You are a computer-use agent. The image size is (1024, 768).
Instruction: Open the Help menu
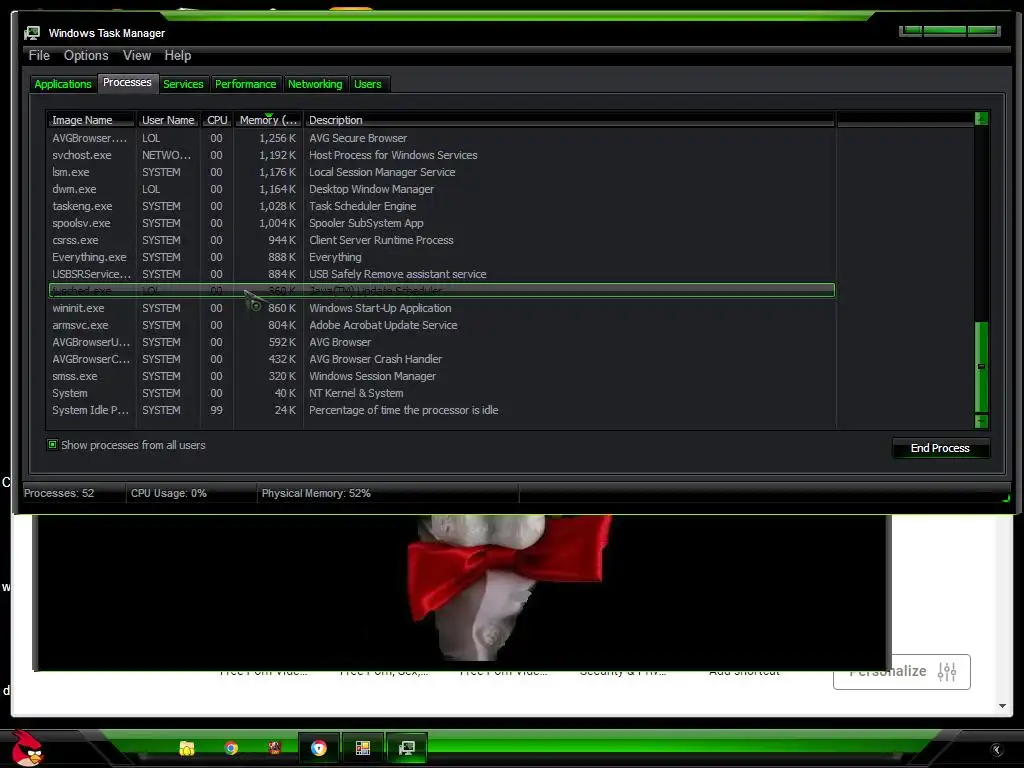178,56
